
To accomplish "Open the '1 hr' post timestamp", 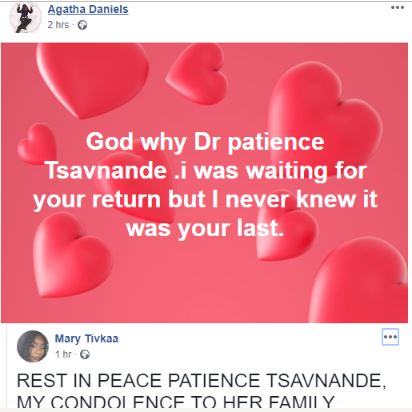I will [x=63, y=354].
